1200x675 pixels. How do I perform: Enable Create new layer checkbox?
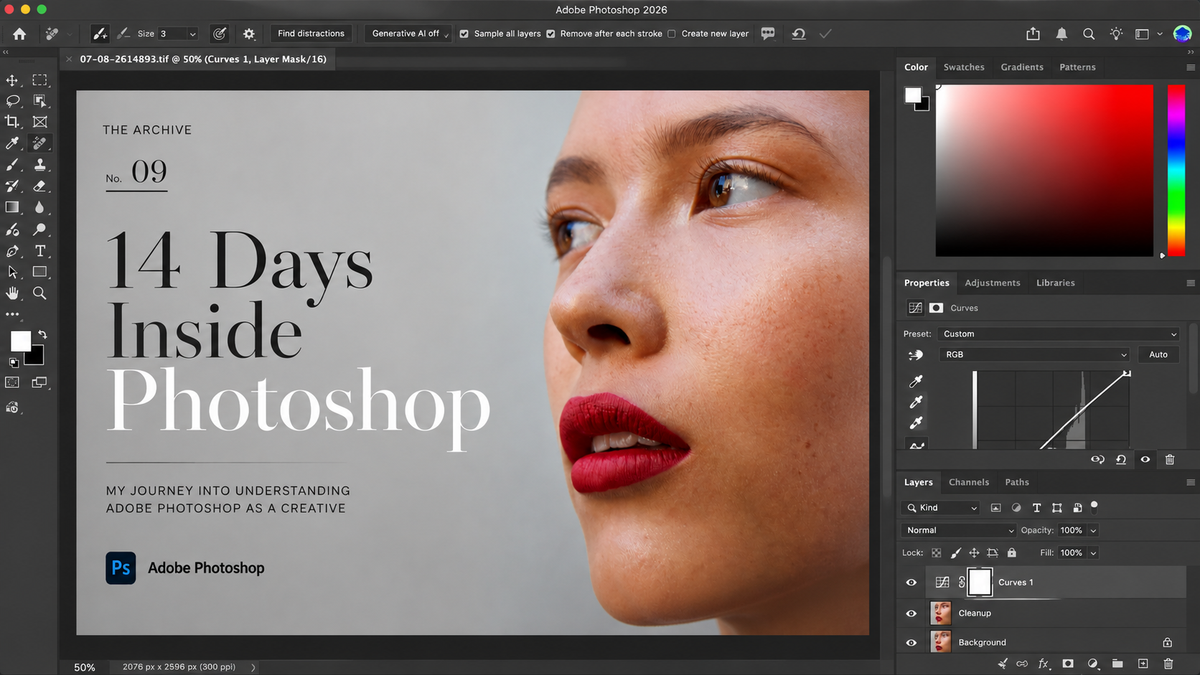click(x=671, y=34)
